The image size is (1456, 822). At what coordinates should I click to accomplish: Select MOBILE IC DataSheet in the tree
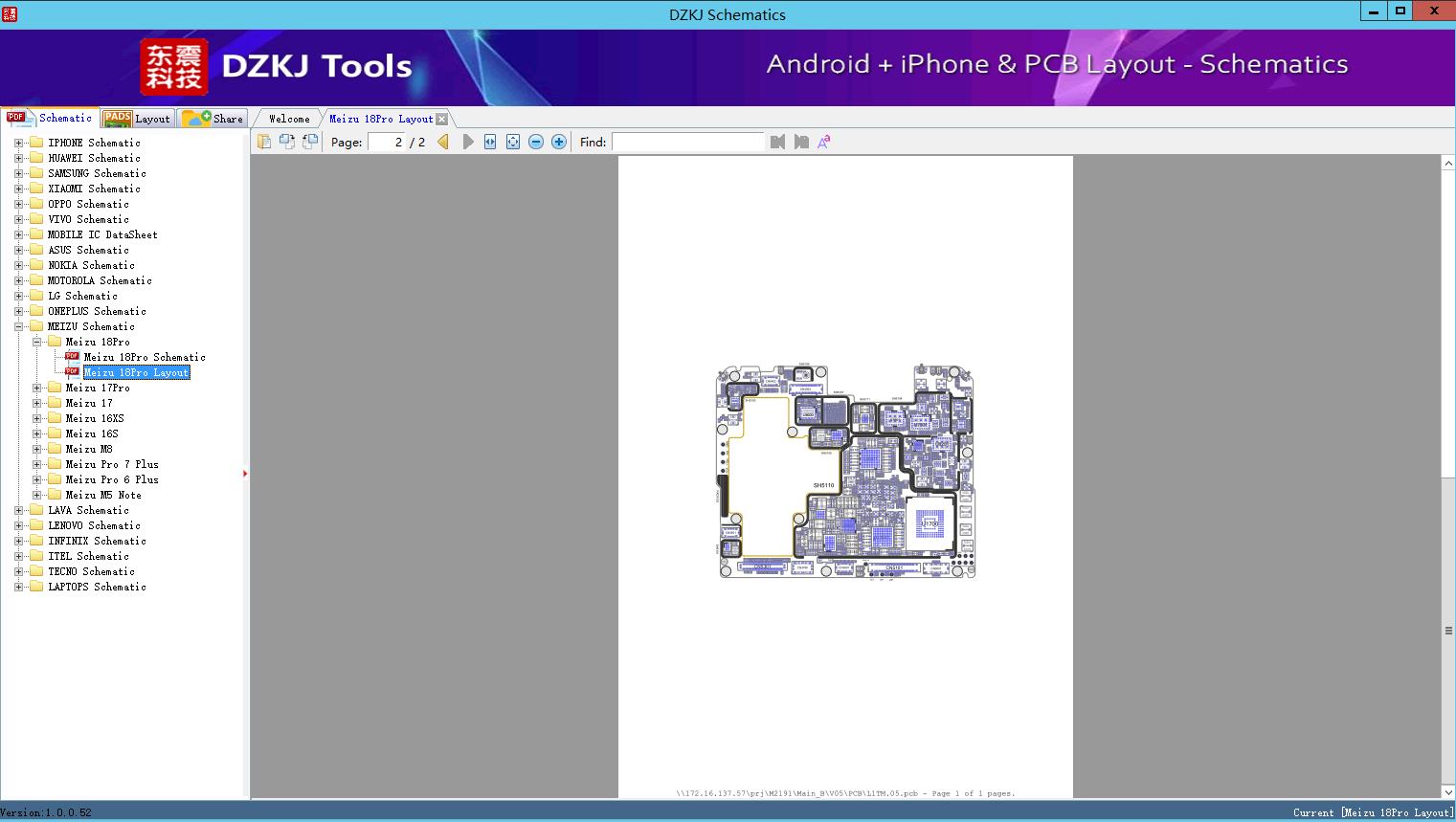click(102, 234)
